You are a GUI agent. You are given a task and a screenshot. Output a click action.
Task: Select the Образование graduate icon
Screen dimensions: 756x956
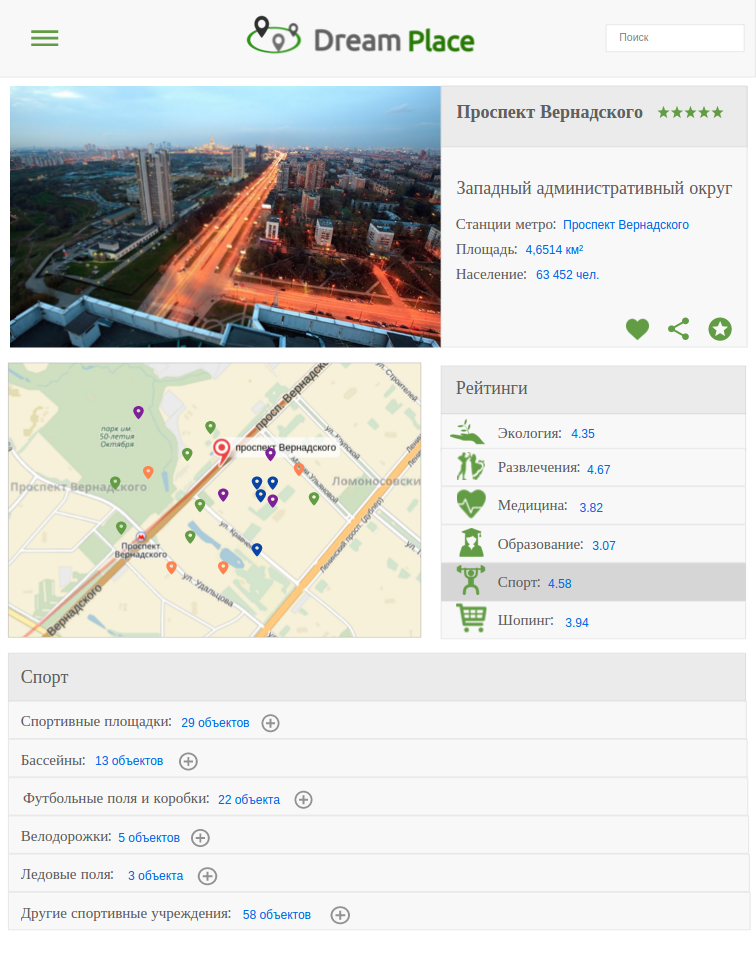(471, 543)
